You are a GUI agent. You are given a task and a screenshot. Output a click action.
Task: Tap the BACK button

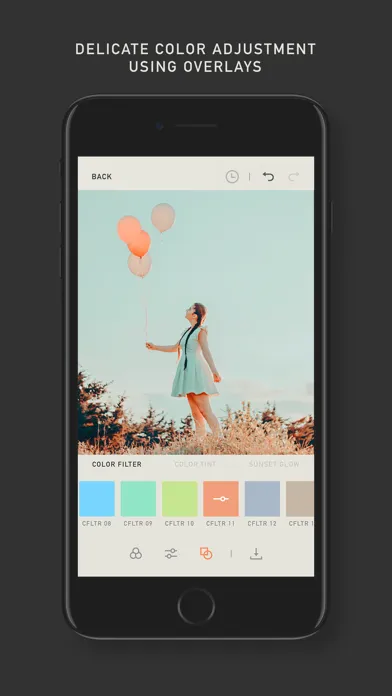102,177
